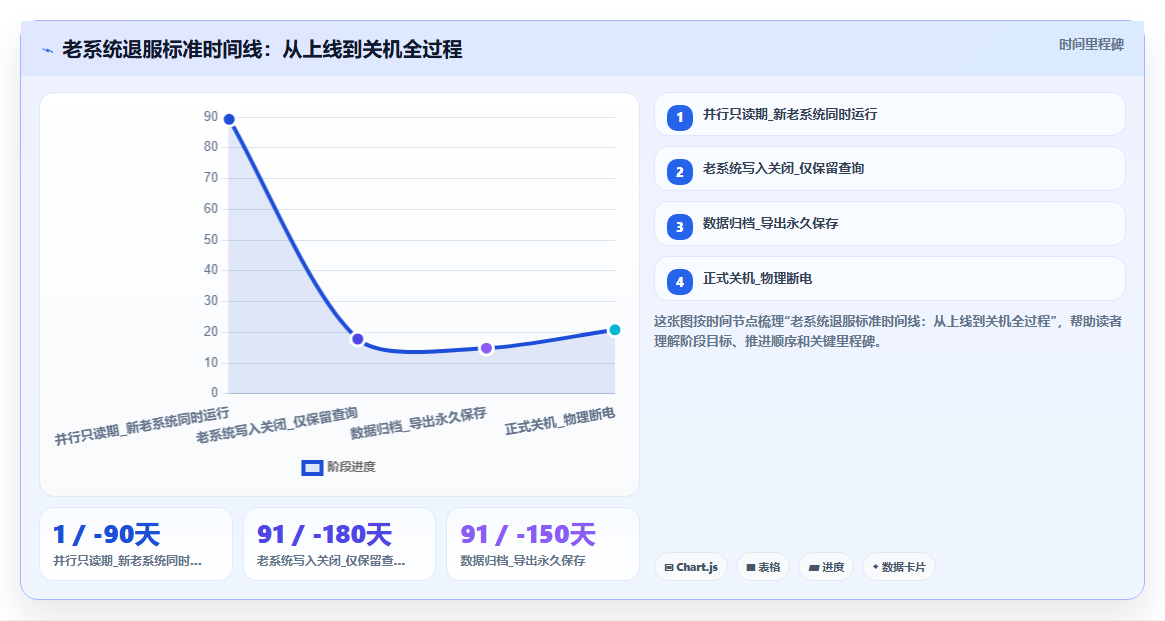Click y-axis value 90
This screenshot has width=1165, height=621.
pyautogui.click(x=211, y=117)
